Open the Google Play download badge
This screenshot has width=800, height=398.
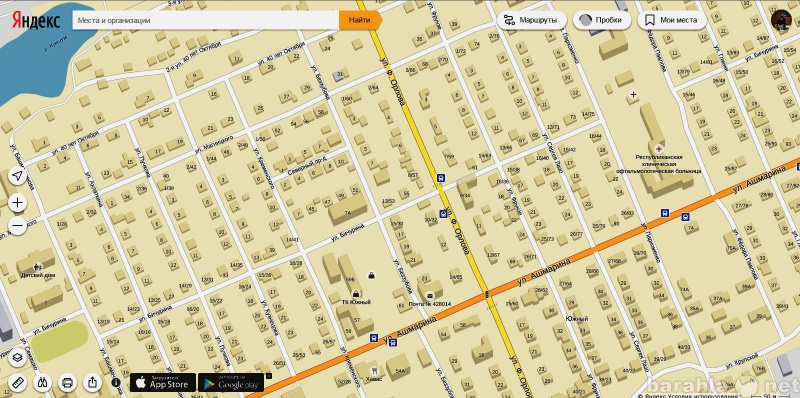(231, 383)
